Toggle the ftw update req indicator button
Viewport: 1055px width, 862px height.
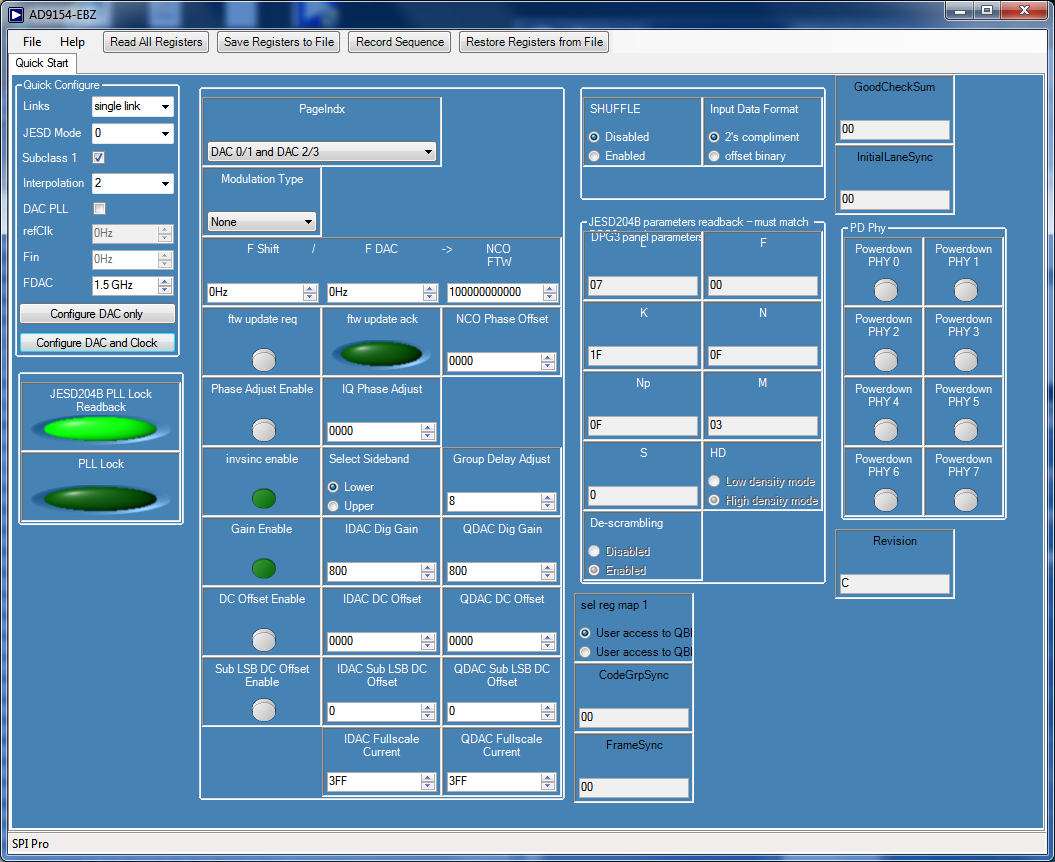[263, 360]
